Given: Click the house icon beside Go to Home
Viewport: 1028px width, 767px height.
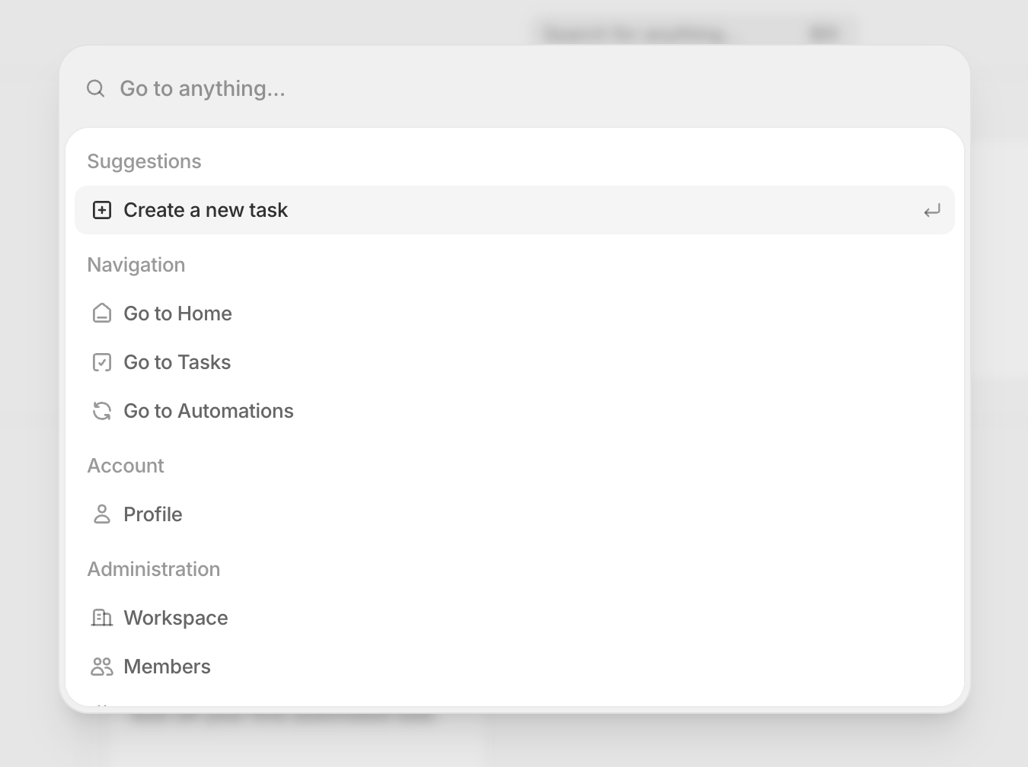Looking at the screenshot, I should coord(102,313).
